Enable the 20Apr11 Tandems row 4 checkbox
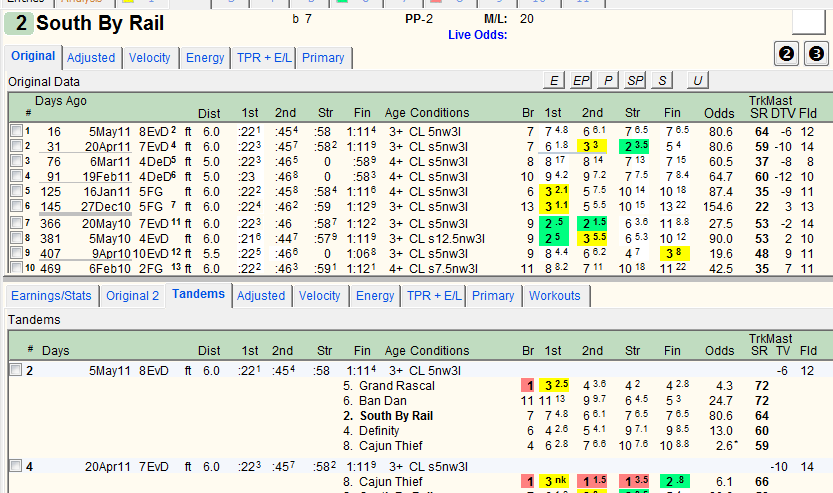This screenshot has height=493, width=833. point(16,466)
